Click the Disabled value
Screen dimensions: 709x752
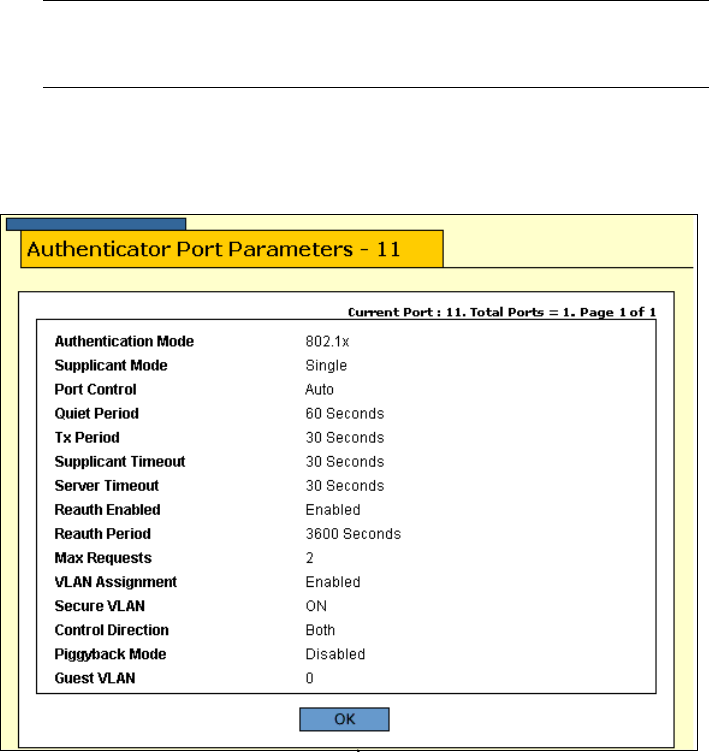335,654
